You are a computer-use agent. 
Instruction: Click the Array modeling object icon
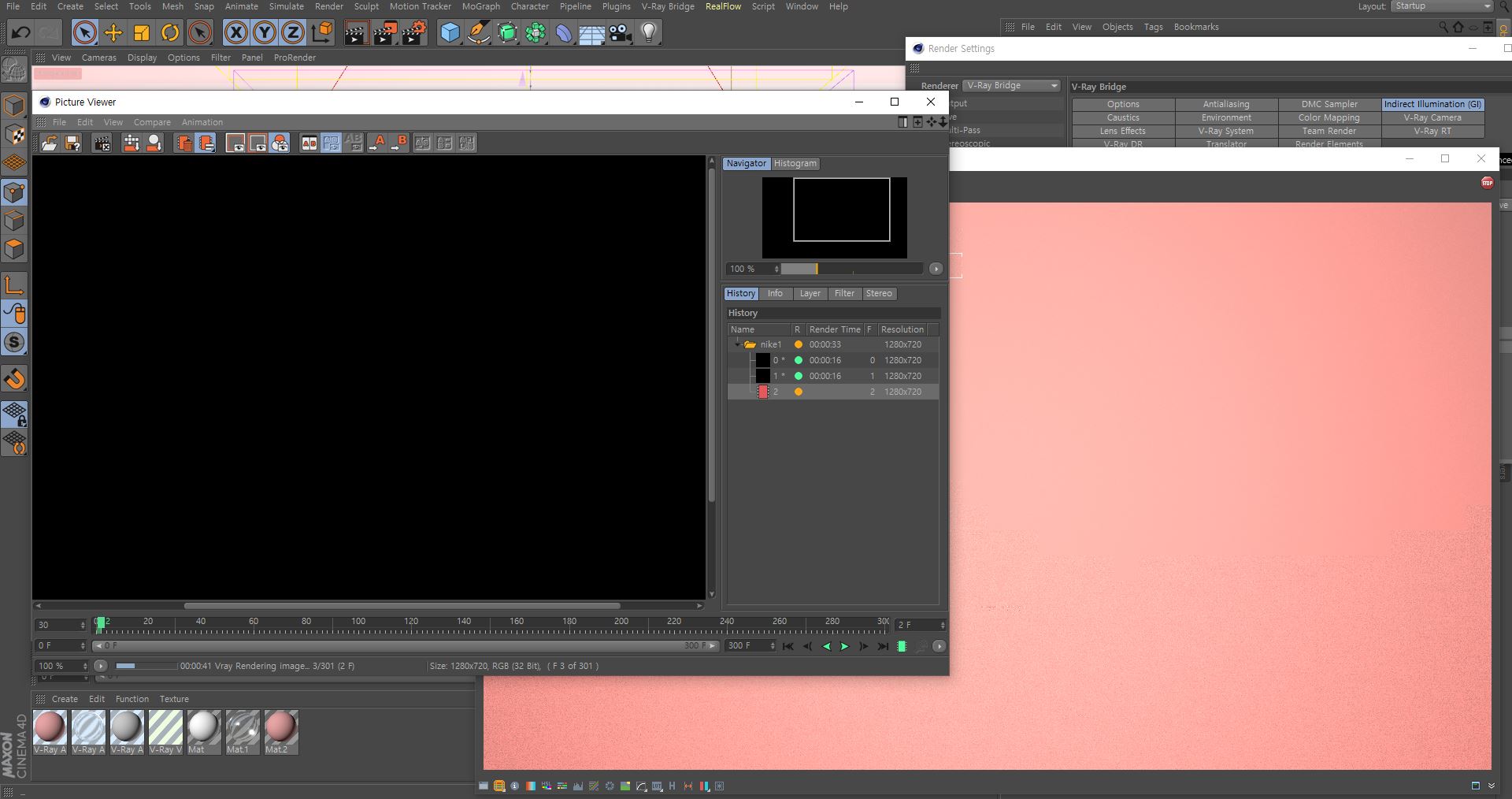535,33
